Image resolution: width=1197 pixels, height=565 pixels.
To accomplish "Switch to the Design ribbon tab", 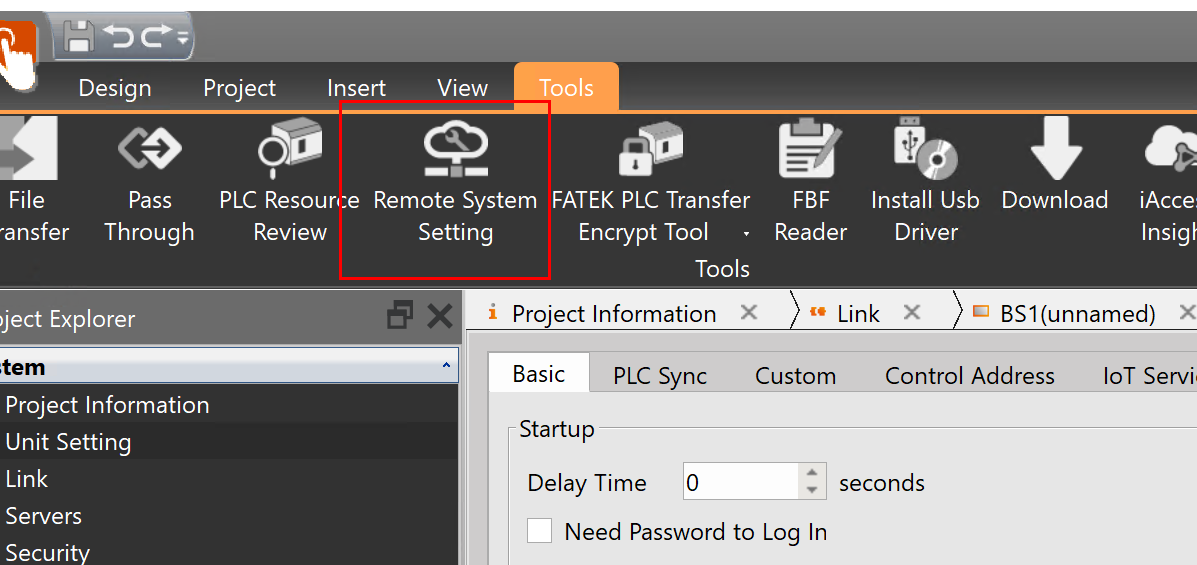I will [115, 88].
